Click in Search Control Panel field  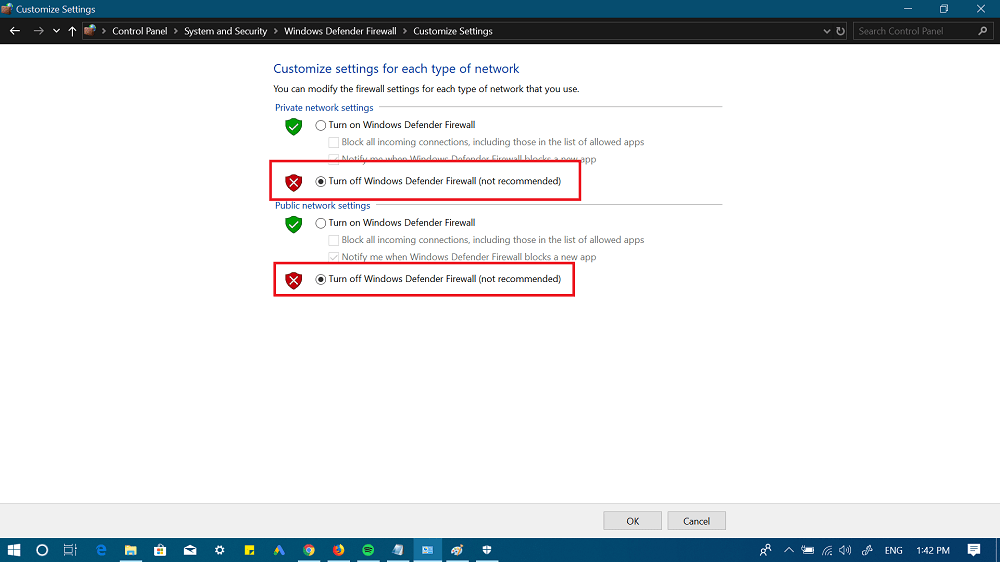click(915, 31)
